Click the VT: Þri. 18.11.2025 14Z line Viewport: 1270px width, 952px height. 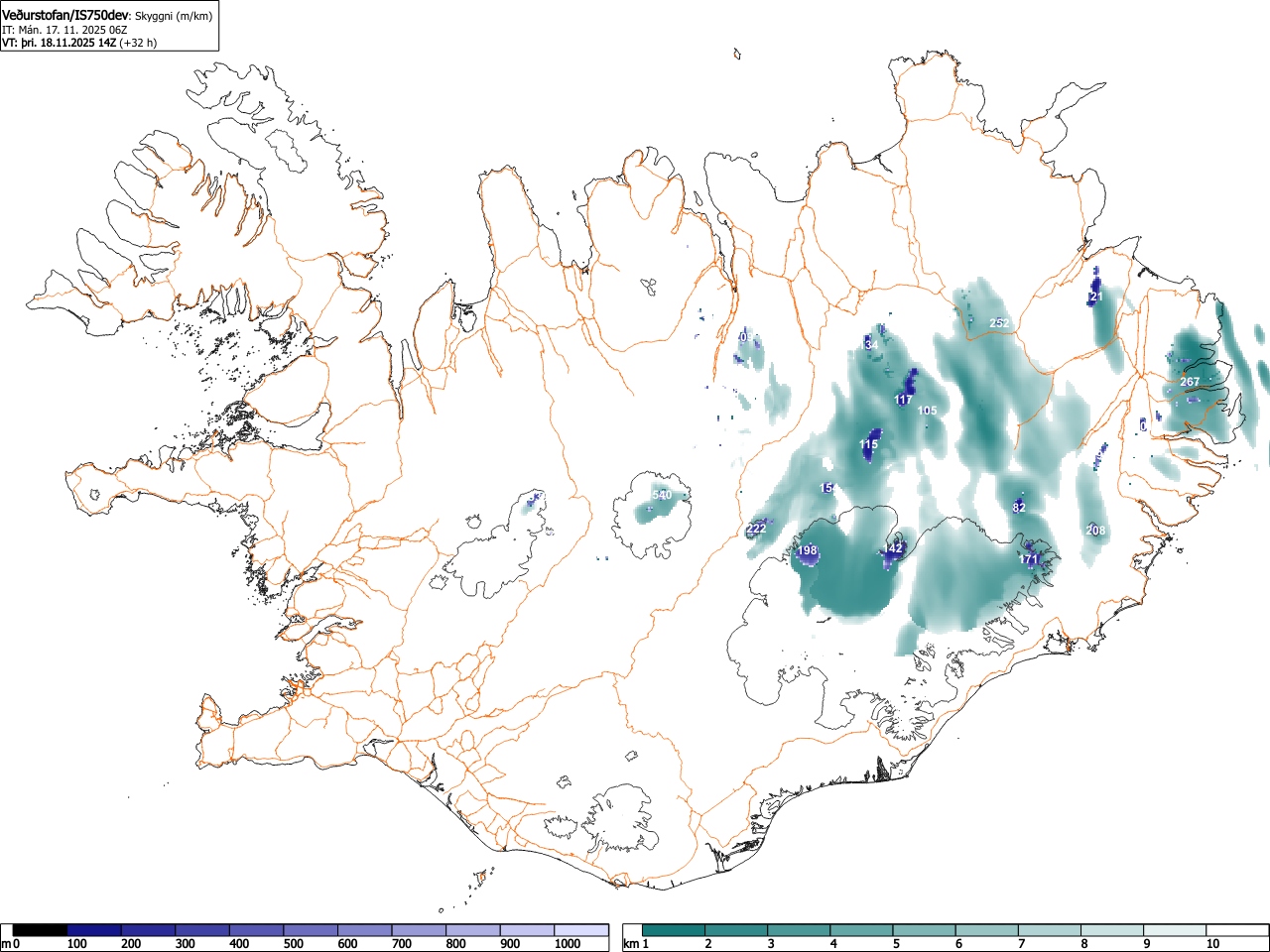[x=59, y=43]
